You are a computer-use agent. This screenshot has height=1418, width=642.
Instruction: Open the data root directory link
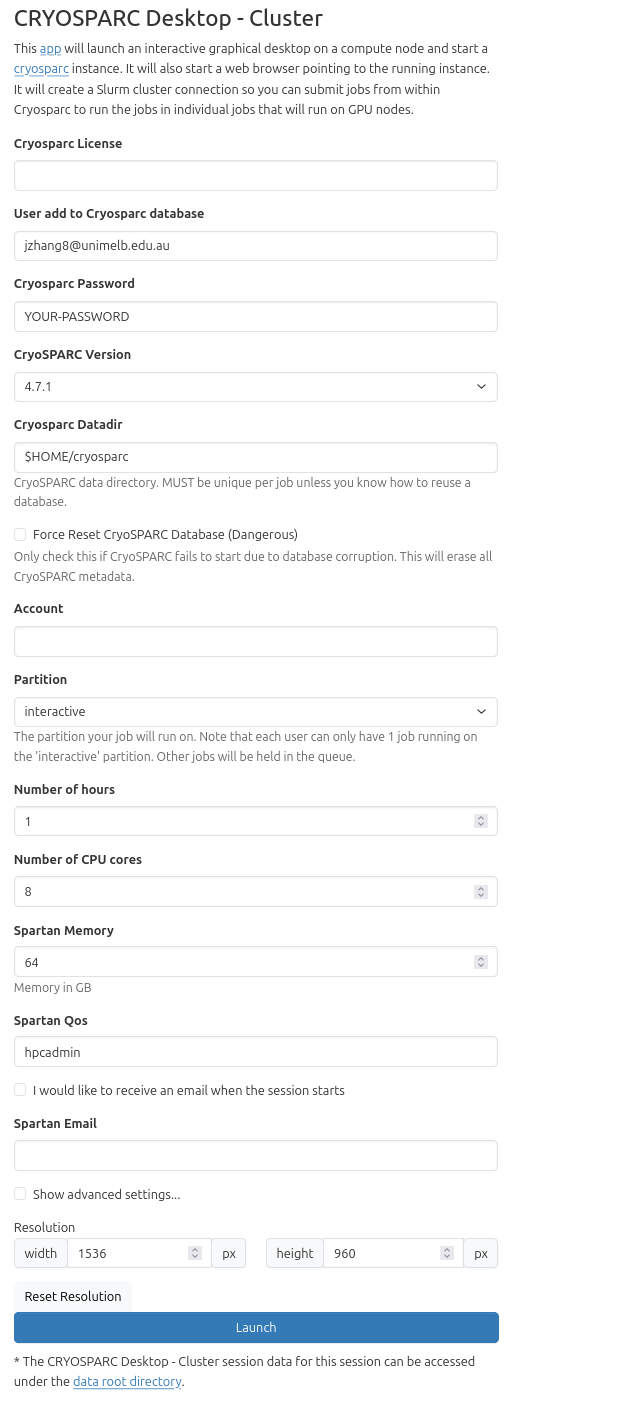tap(127, 1382)
